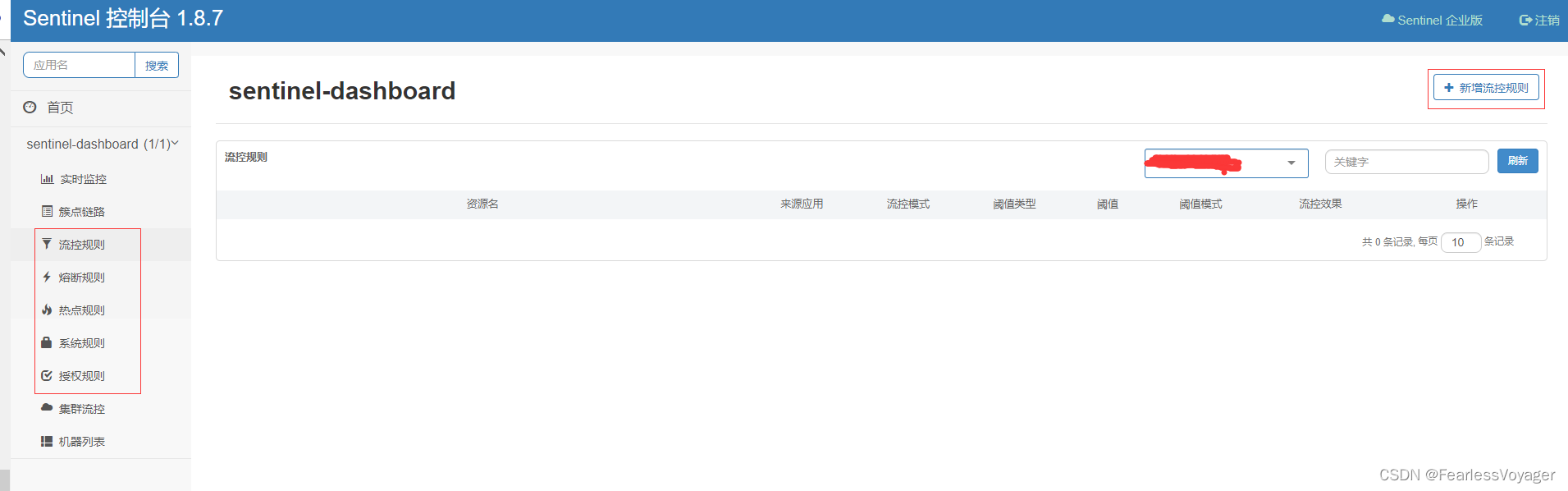Click the page size field showing 10

[x=1461, y=242]
